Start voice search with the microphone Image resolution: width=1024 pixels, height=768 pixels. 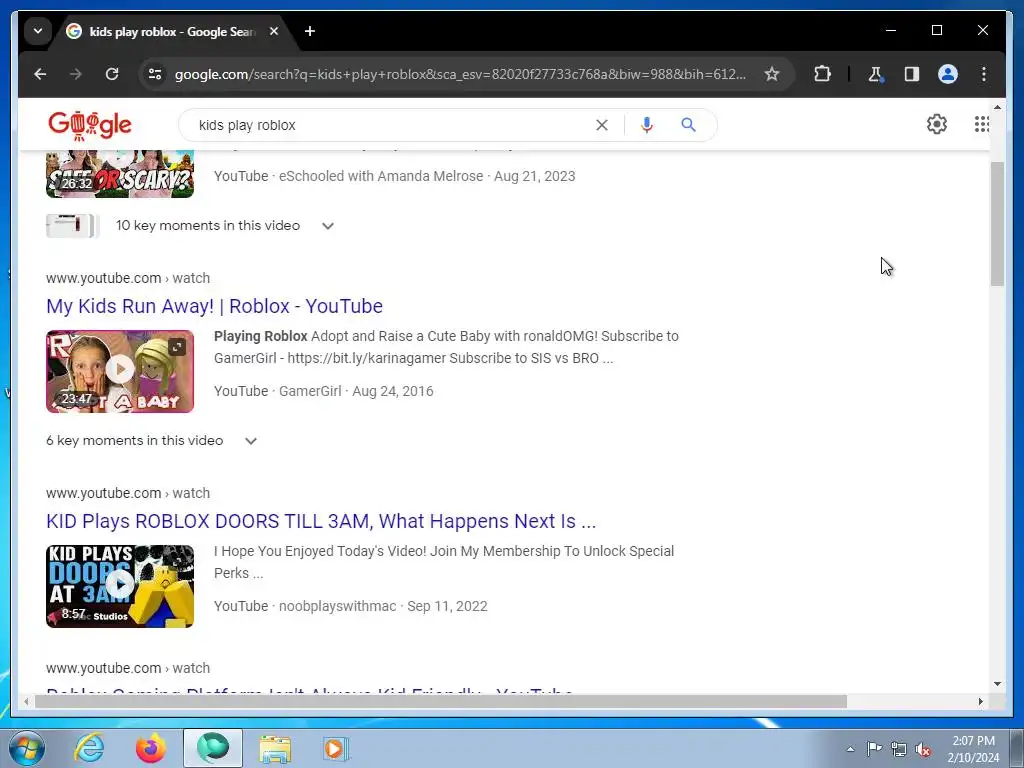pos(647,125)
